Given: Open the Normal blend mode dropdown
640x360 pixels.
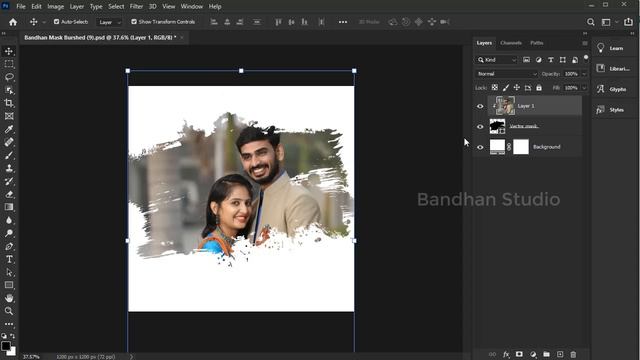Looking at the screenshot, I should coord(507,74).
